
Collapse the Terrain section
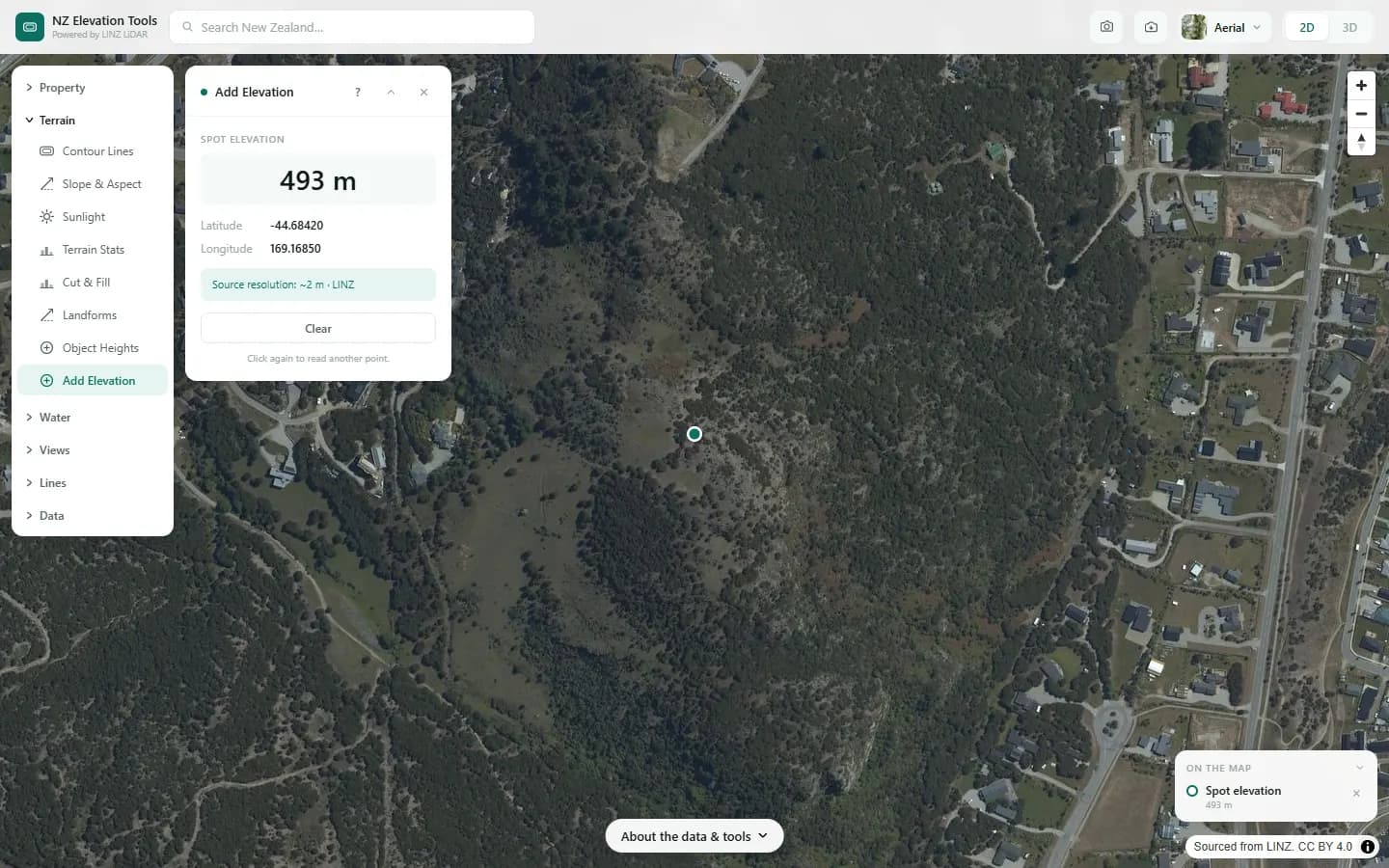93,121
